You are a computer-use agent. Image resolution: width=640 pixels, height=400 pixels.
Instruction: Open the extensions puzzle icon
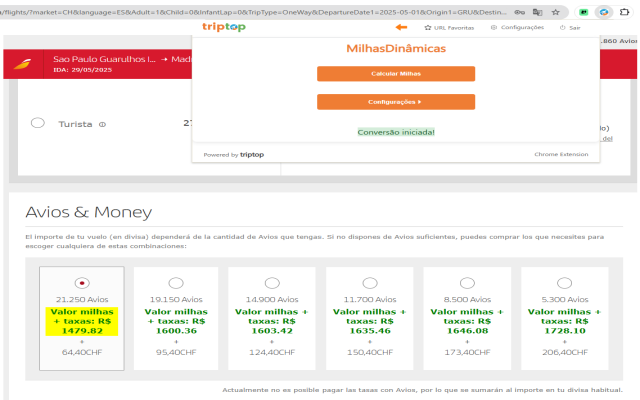click(624, 12)
